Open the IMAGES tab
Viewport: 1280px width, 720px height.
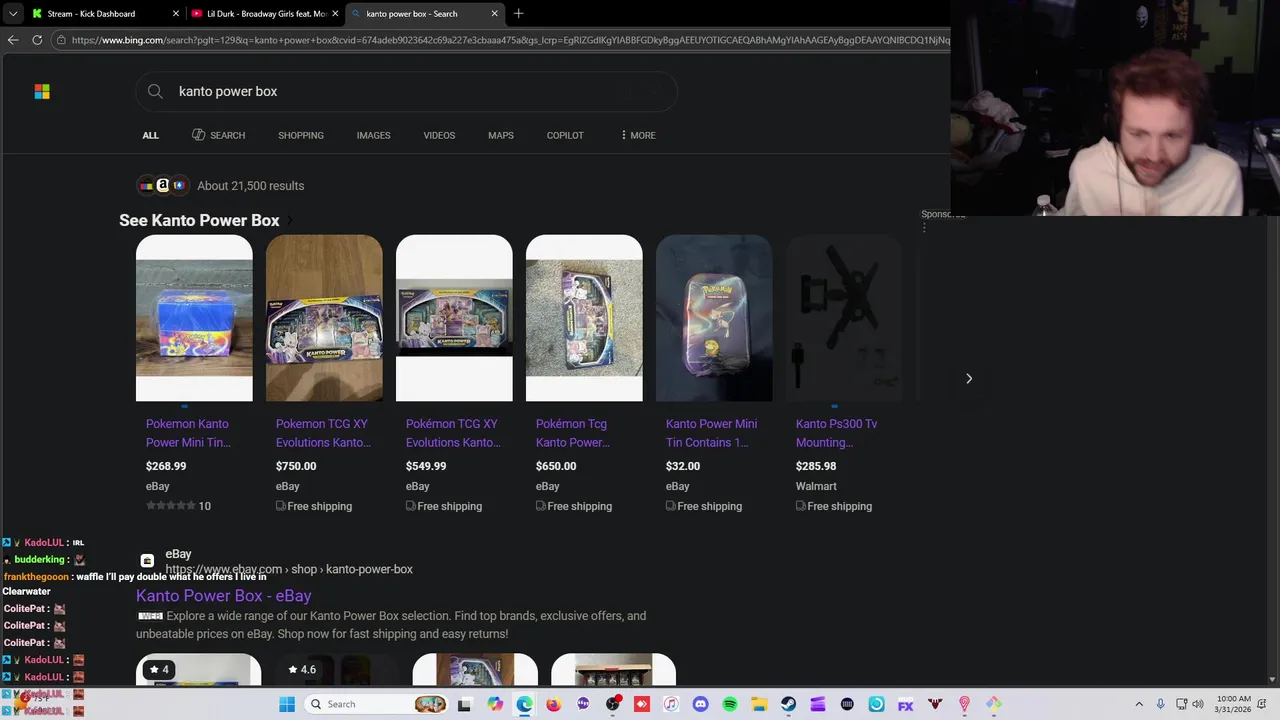pos(373,135)
